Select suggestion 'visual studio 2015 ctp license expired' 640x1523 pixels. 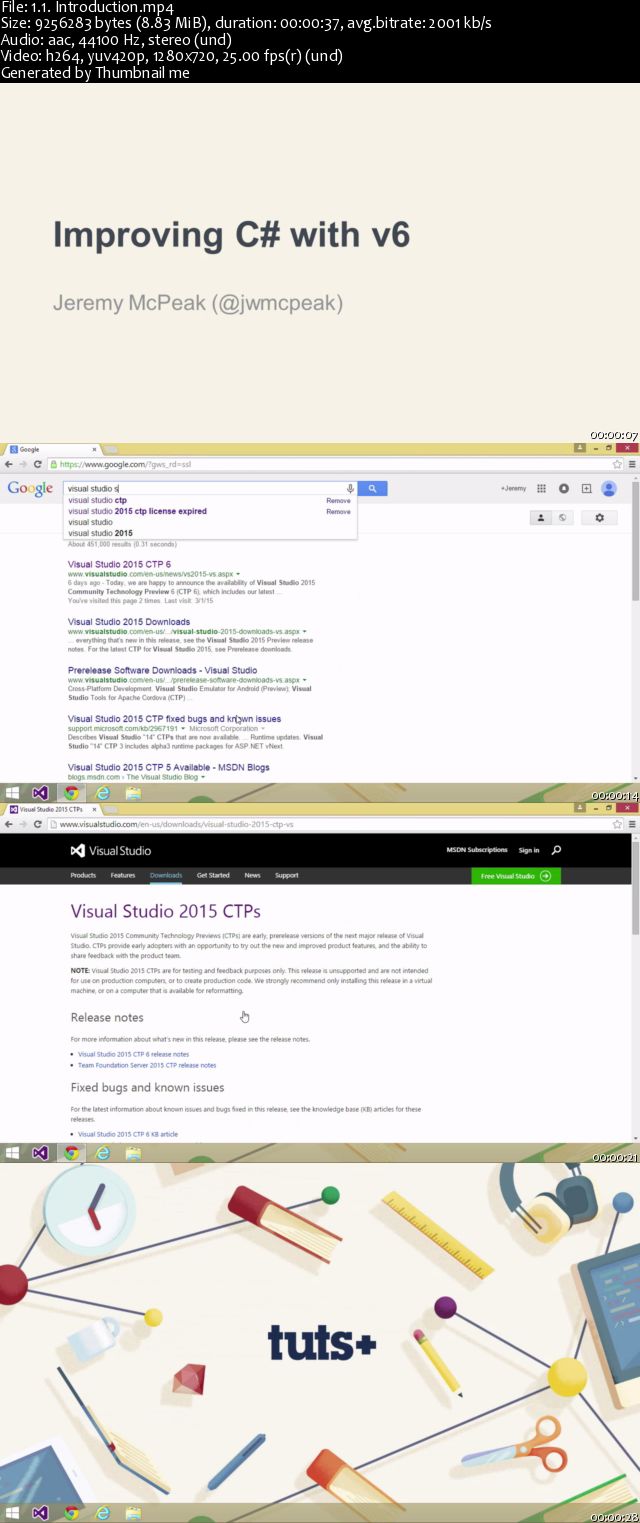tap(137, 511)
